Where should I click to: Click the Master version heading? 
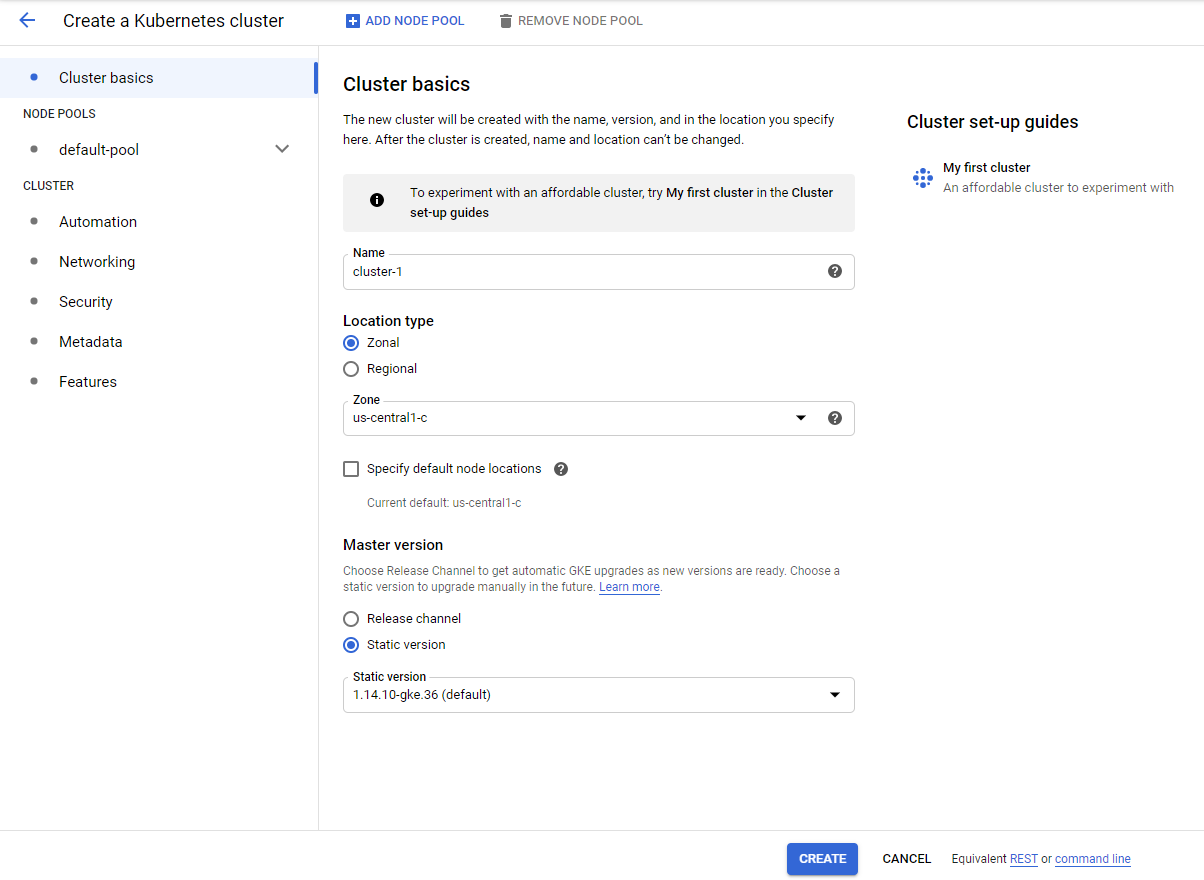(393, 545)
